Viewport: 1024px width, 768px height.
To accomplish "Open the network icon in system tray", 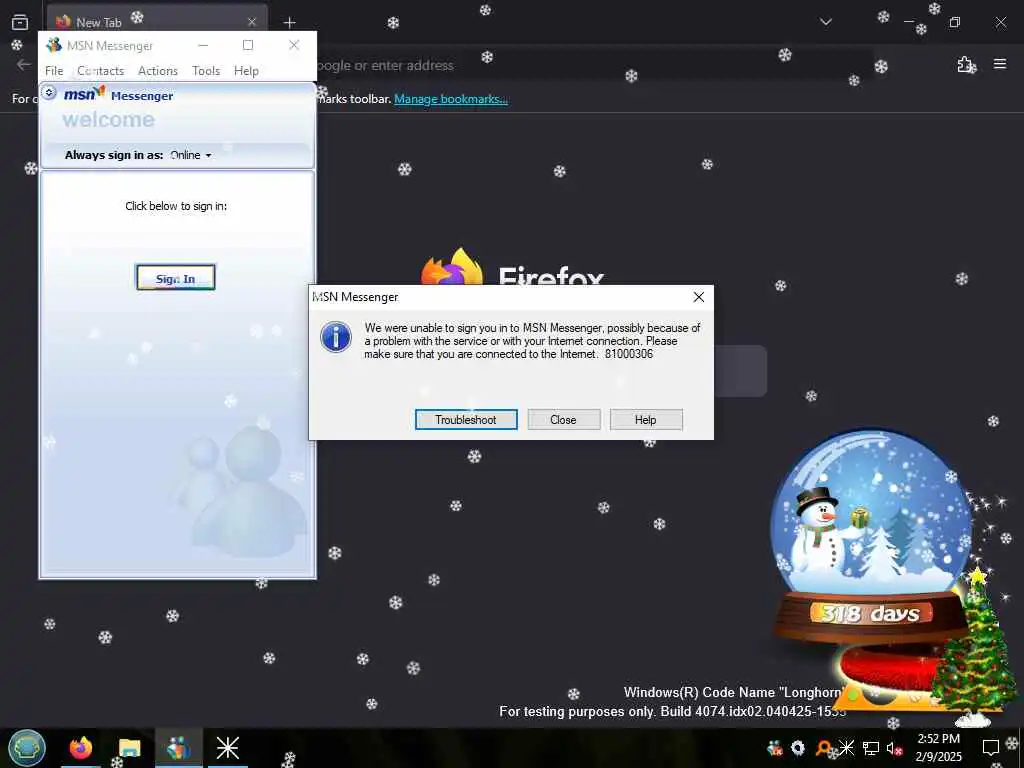I will point(871,748).
